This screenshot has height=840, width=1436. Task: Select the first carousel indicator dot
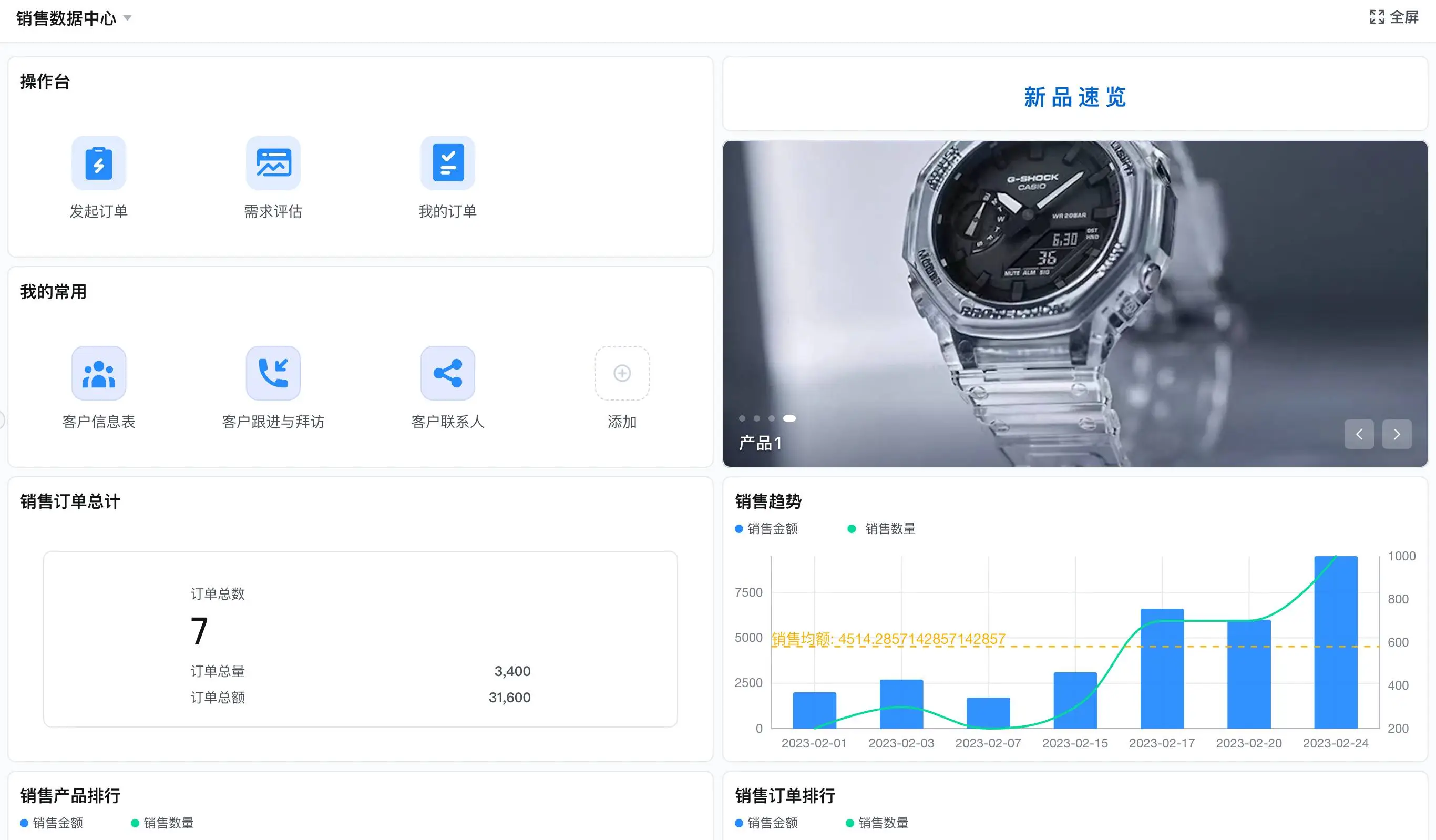pyautogui.click(x=742, y=418)
